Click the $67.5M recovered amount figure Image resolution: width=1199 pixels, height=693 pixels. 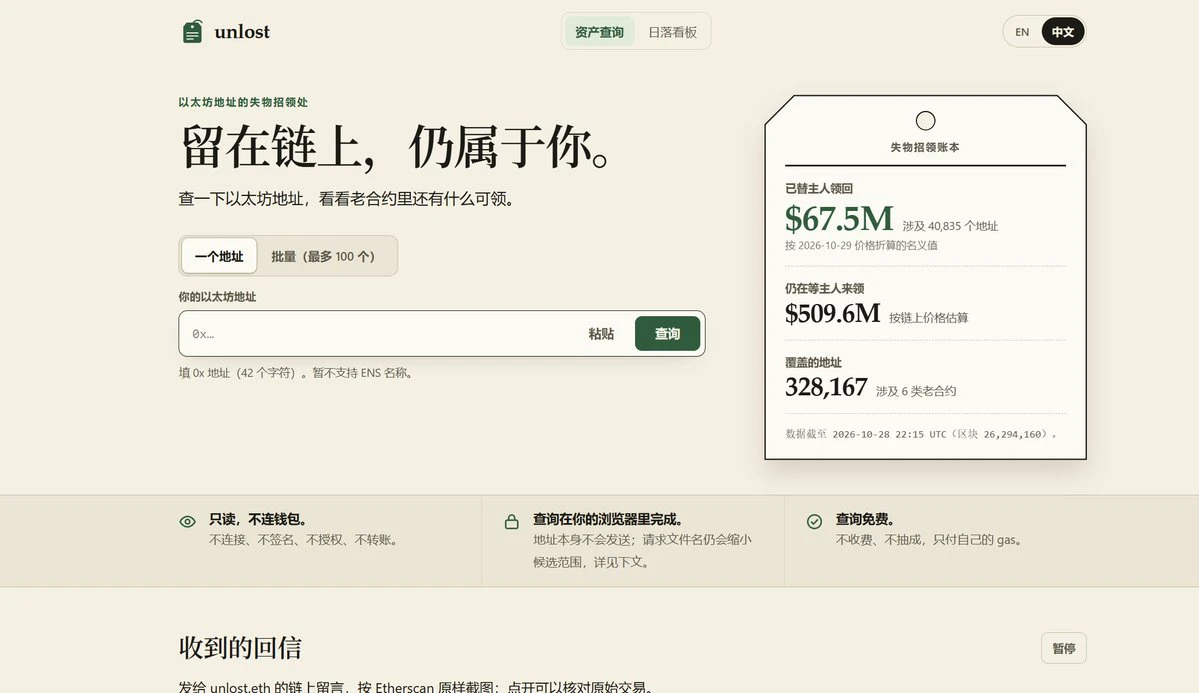pyautogui.click(x=839, y=220)
